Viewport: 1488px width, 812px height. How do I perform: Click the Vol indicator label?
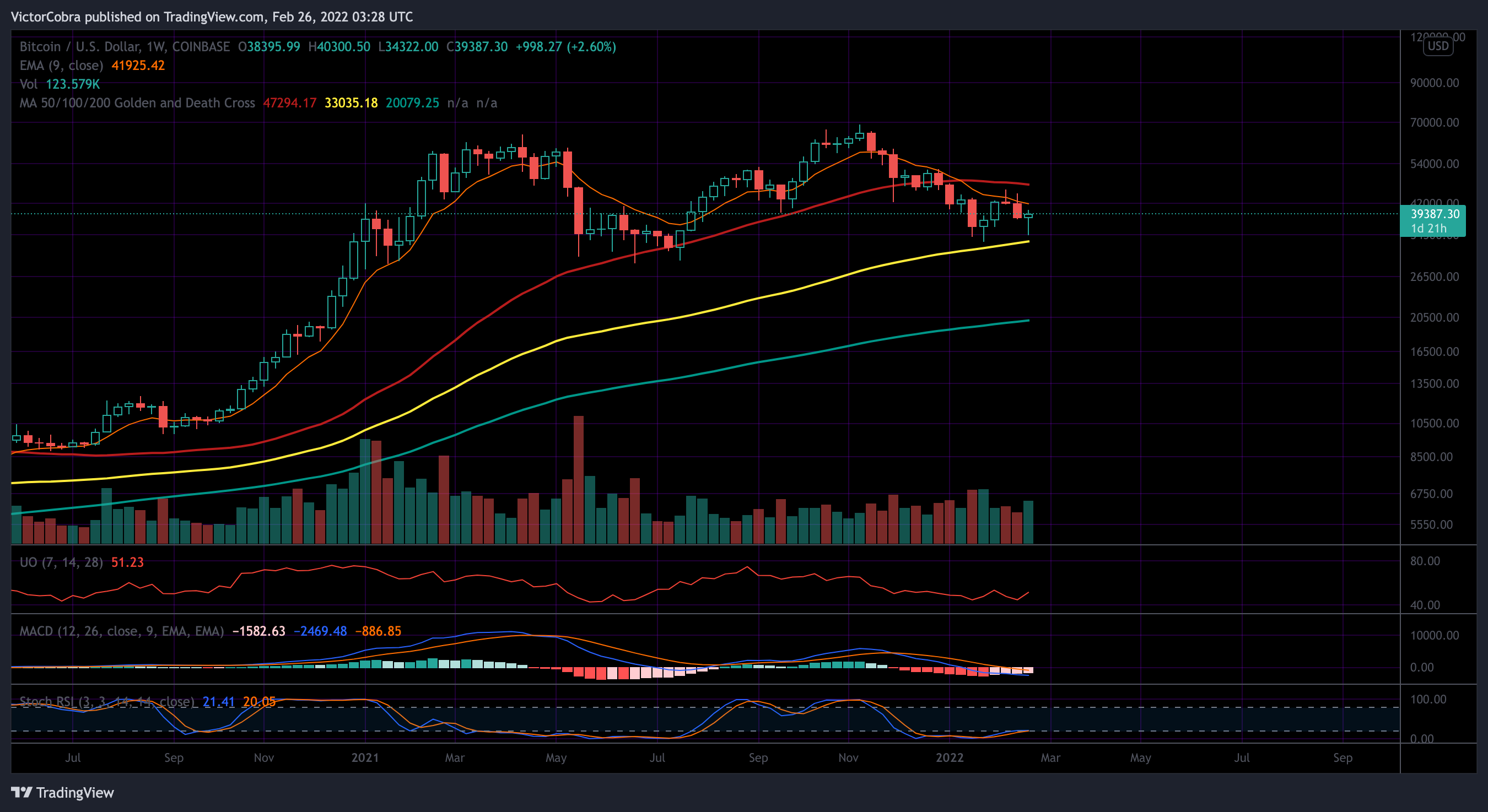click(x=28, y=84)
